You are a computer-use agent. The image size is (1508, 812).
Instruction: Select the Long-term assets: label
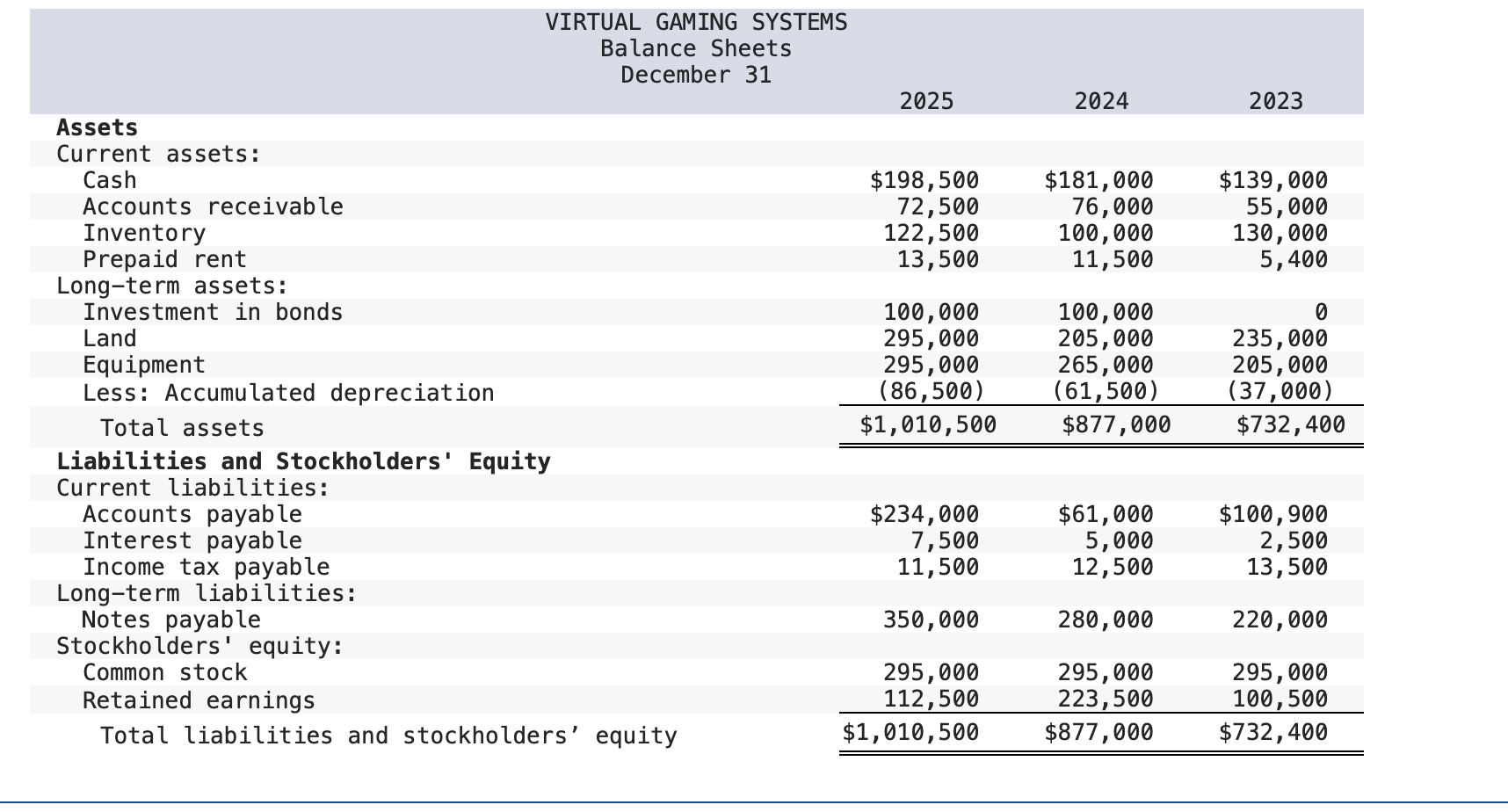[x=172, y=286]
